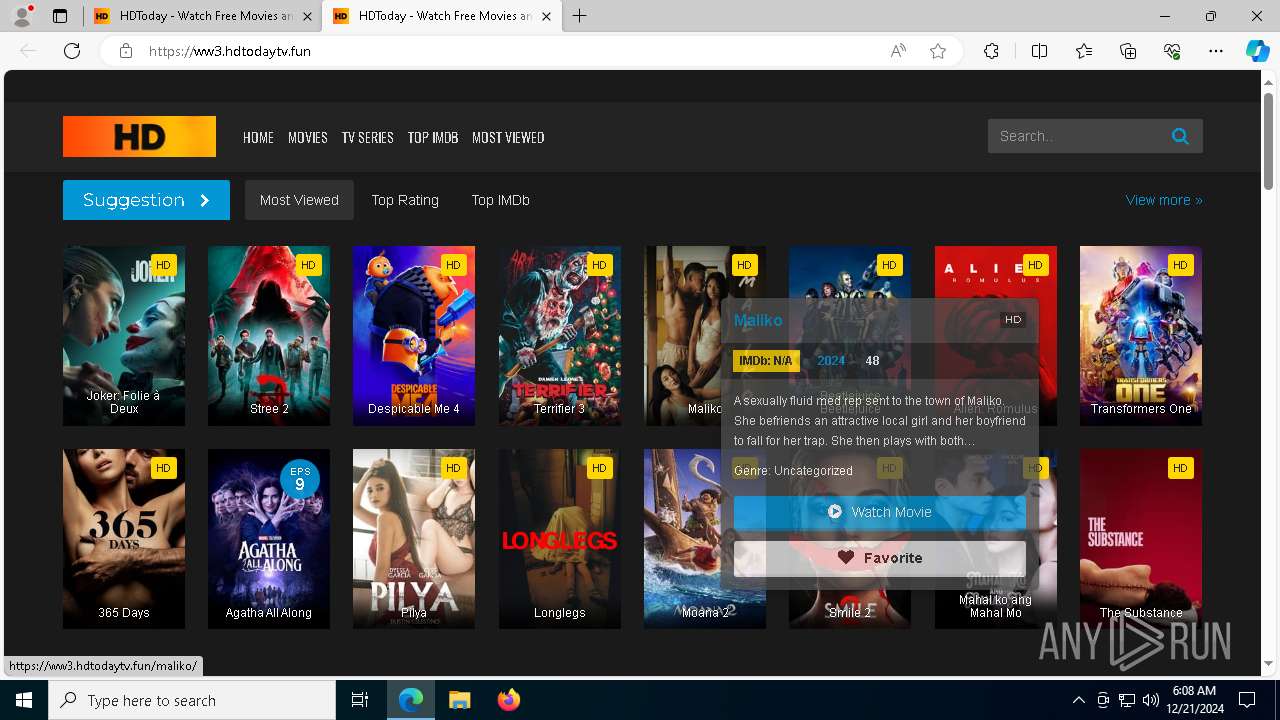Image resolution: width=1280 pixels, height=720 pixels.
Task: View site information lock icon
Action: click(126, 51)
